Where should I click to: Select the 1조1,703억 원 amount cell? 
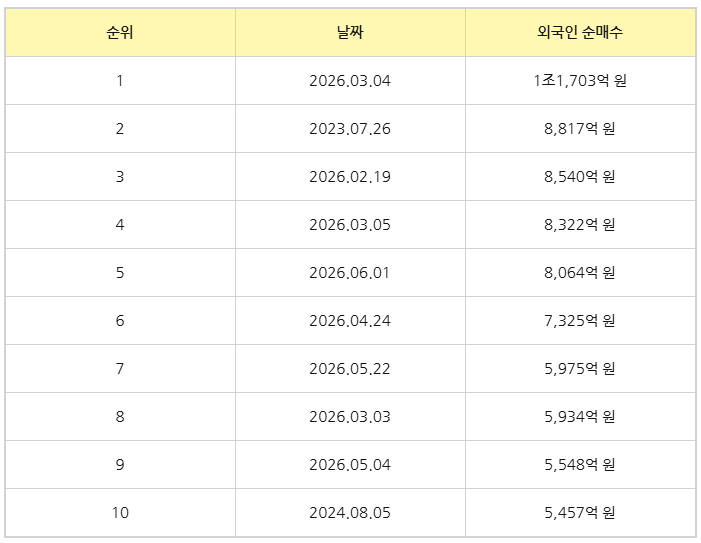coord(580,80)
